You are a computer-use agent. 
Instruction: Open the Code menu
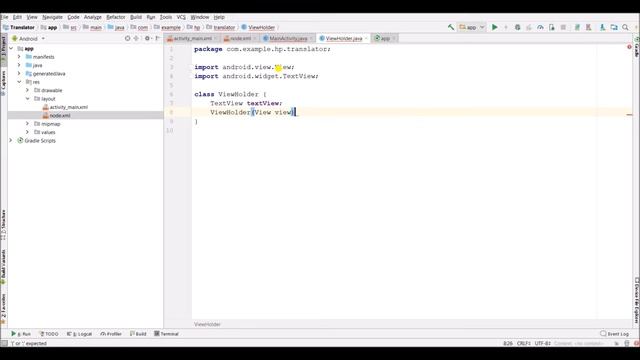(x=73, y=17)
